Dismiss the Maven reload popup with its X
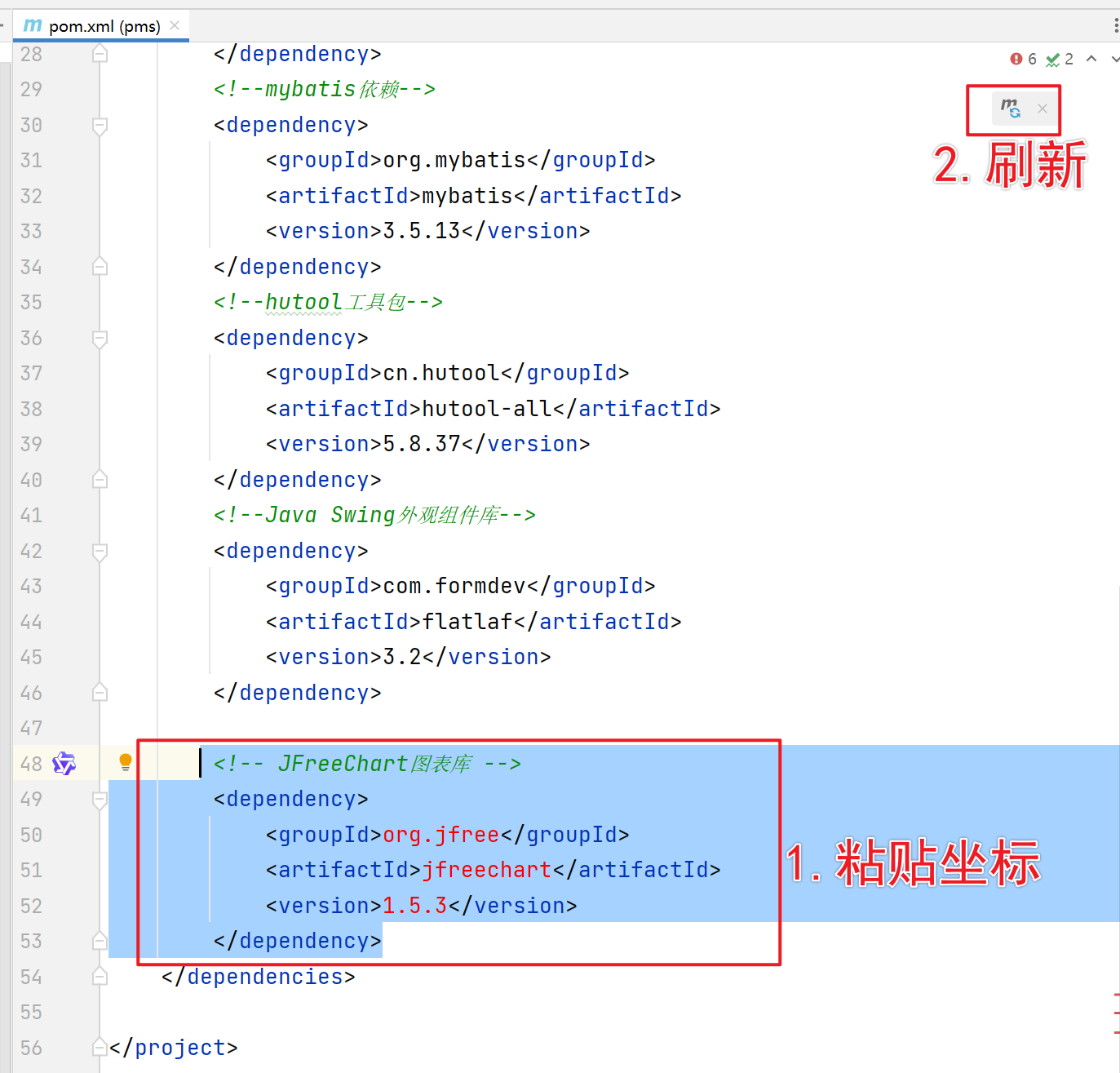 (1042, 108)
